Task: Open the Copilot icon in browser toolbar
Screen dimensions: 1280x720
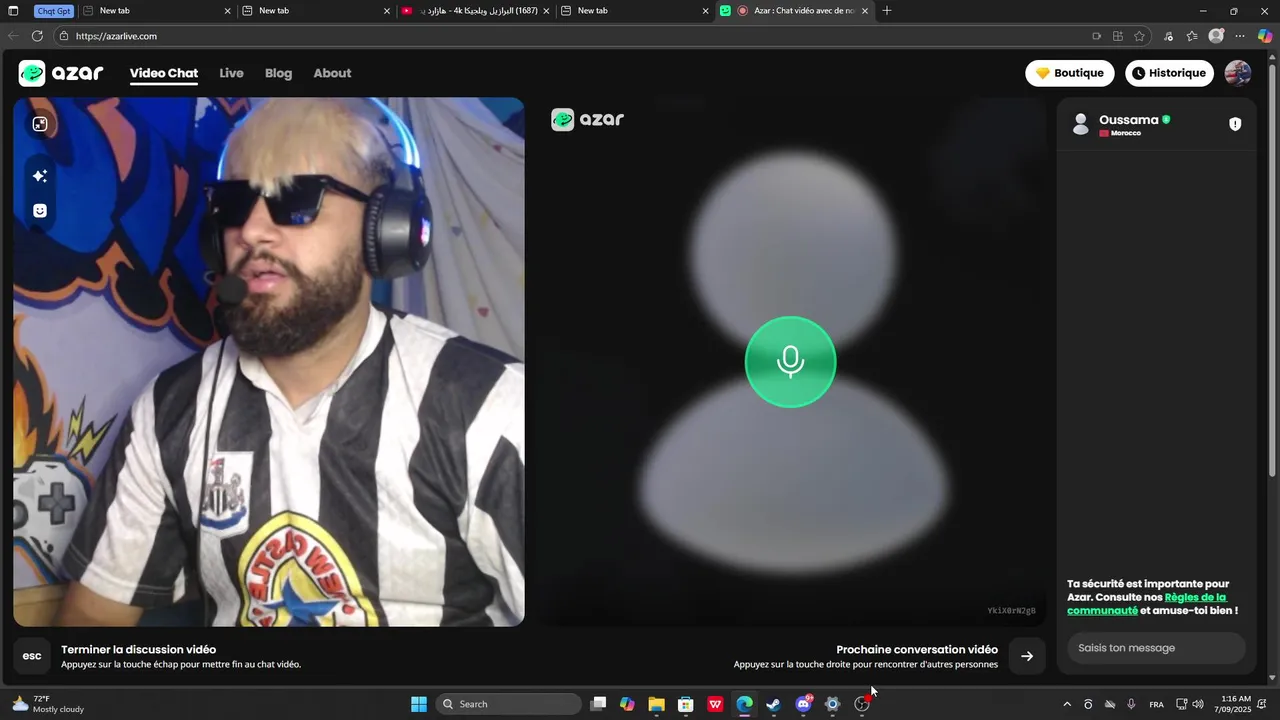Action: (x=1265, y=36)
